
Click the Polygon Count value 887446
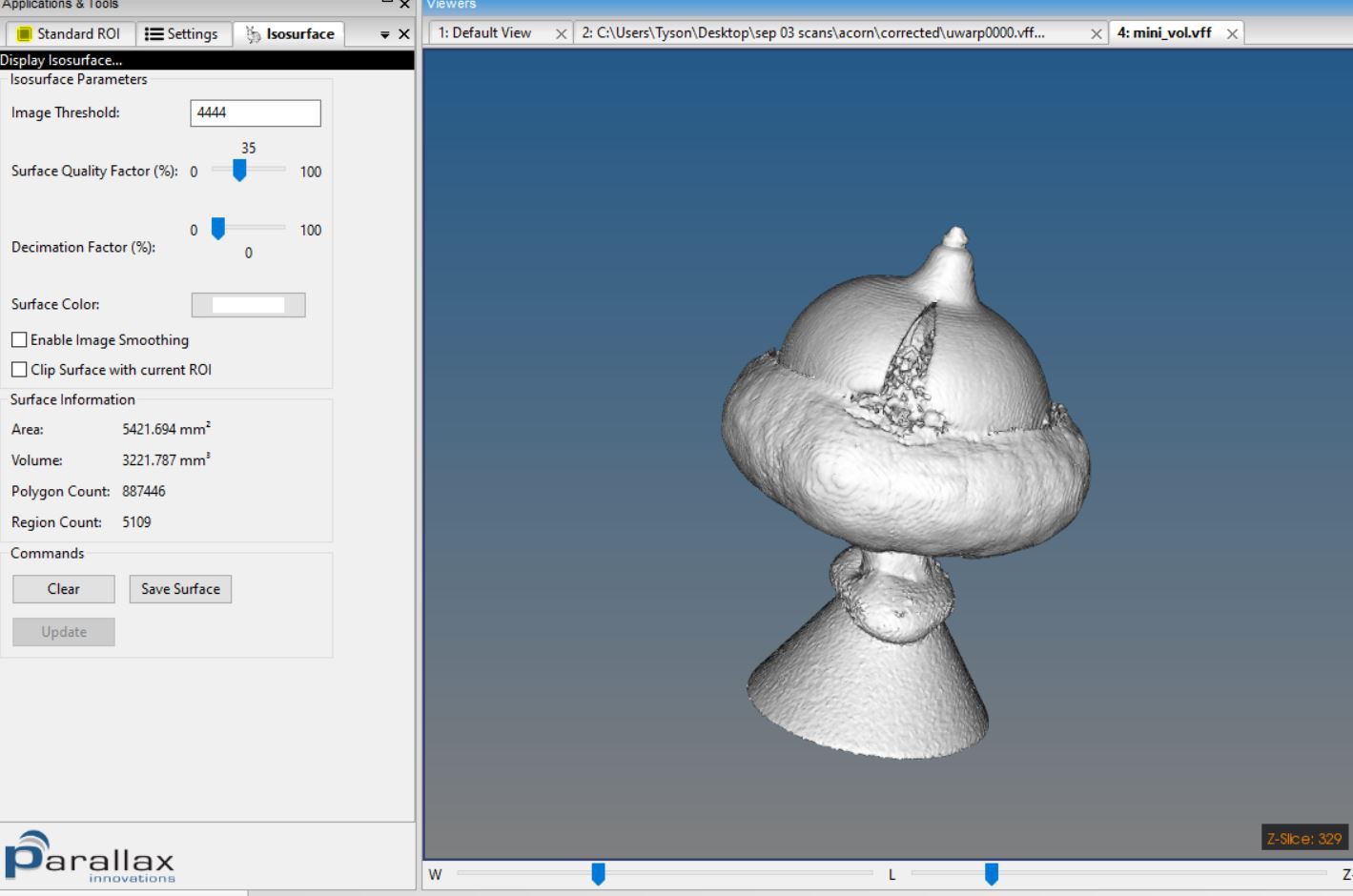[x=144, y=491]
